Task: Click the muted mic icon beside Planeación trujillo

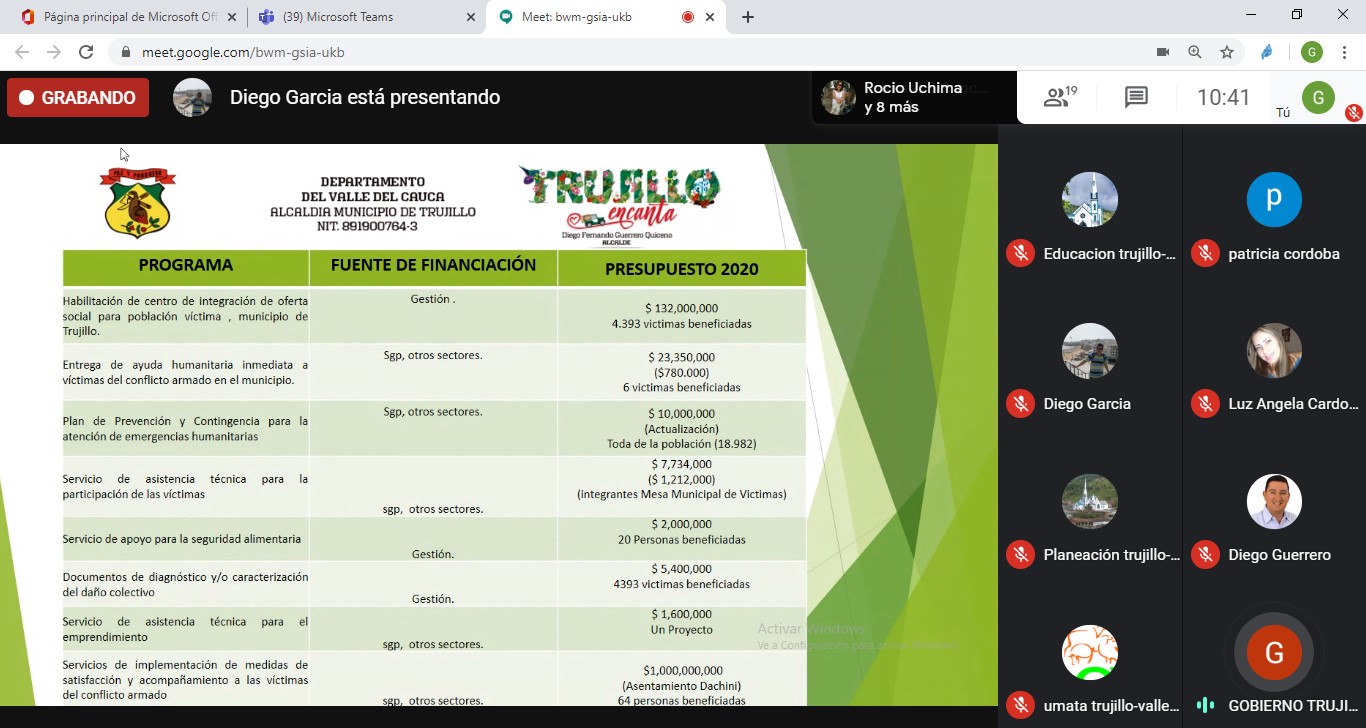Action: click(x=1020, y=555)
